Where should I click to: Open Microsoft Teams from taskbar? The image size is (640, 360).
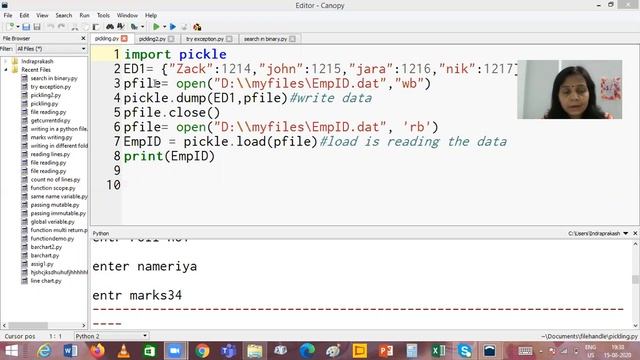228,351
